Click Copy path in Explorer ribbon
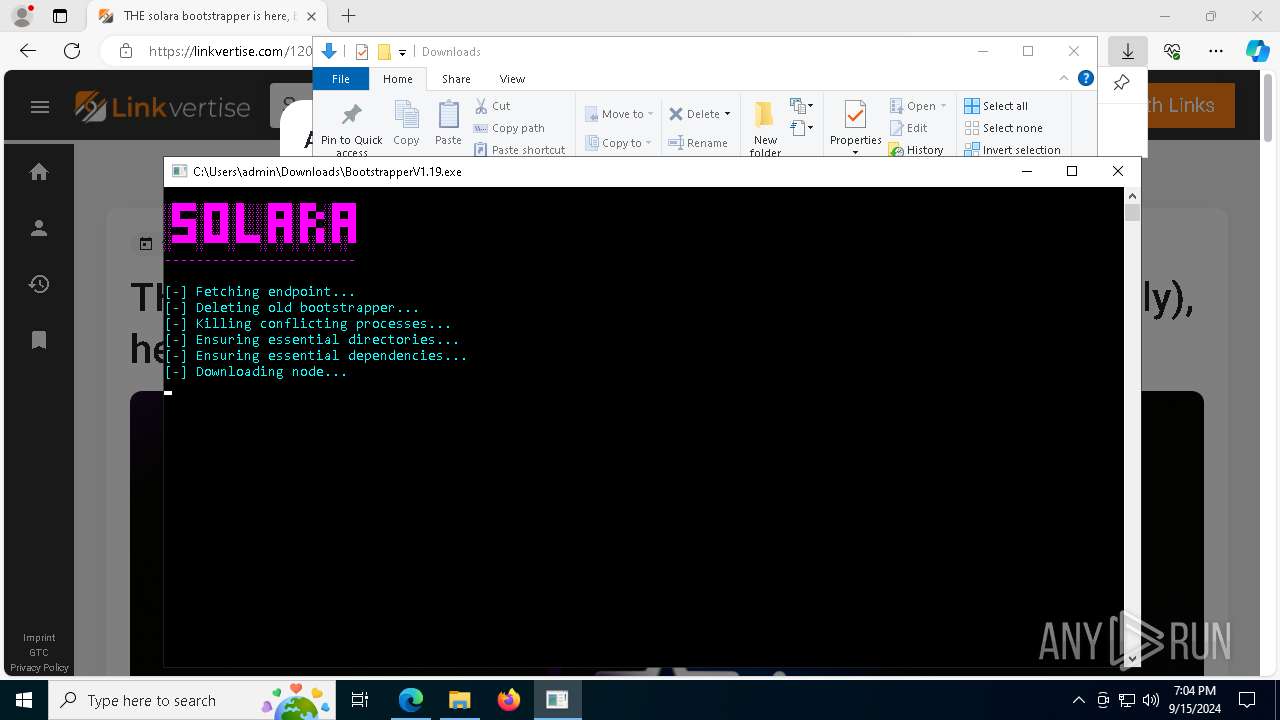Image resolution: width=1280 pixels, height=720 pixels. tap(509, 128)
